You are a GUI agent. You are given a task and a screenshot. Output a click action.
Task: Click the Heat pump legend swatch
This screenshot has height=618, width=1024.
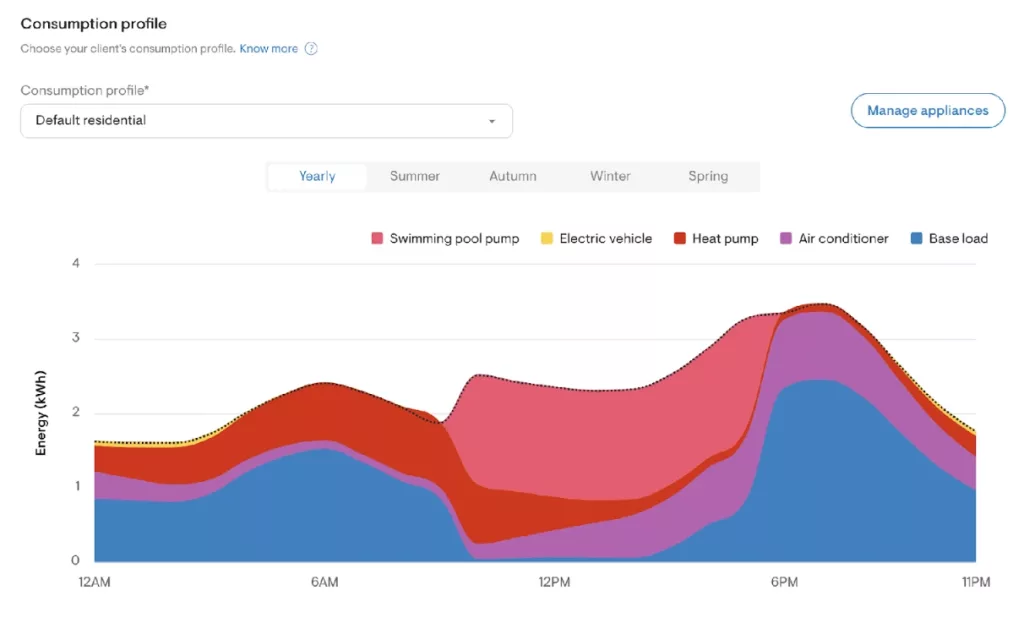pyautogui.click(x=680, y=239)
